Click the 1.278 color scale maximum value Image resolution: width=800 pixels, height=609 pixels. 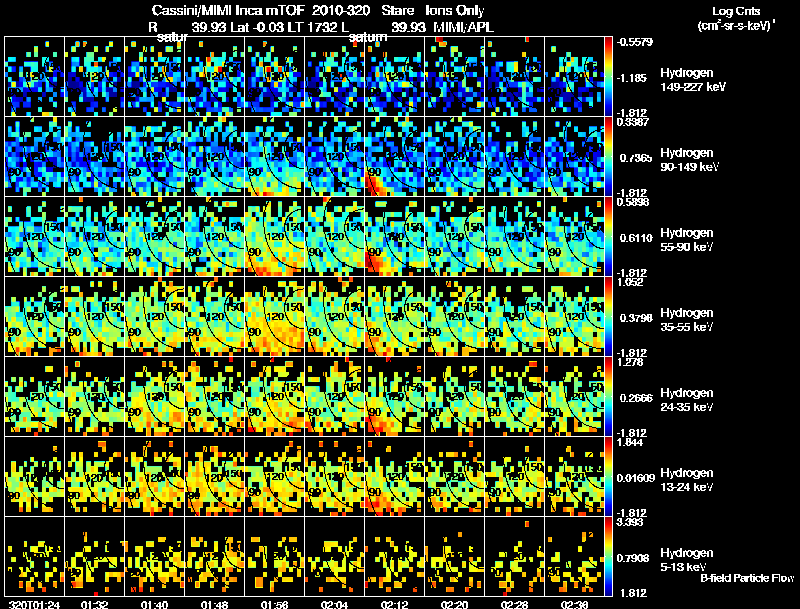point(630,362)
